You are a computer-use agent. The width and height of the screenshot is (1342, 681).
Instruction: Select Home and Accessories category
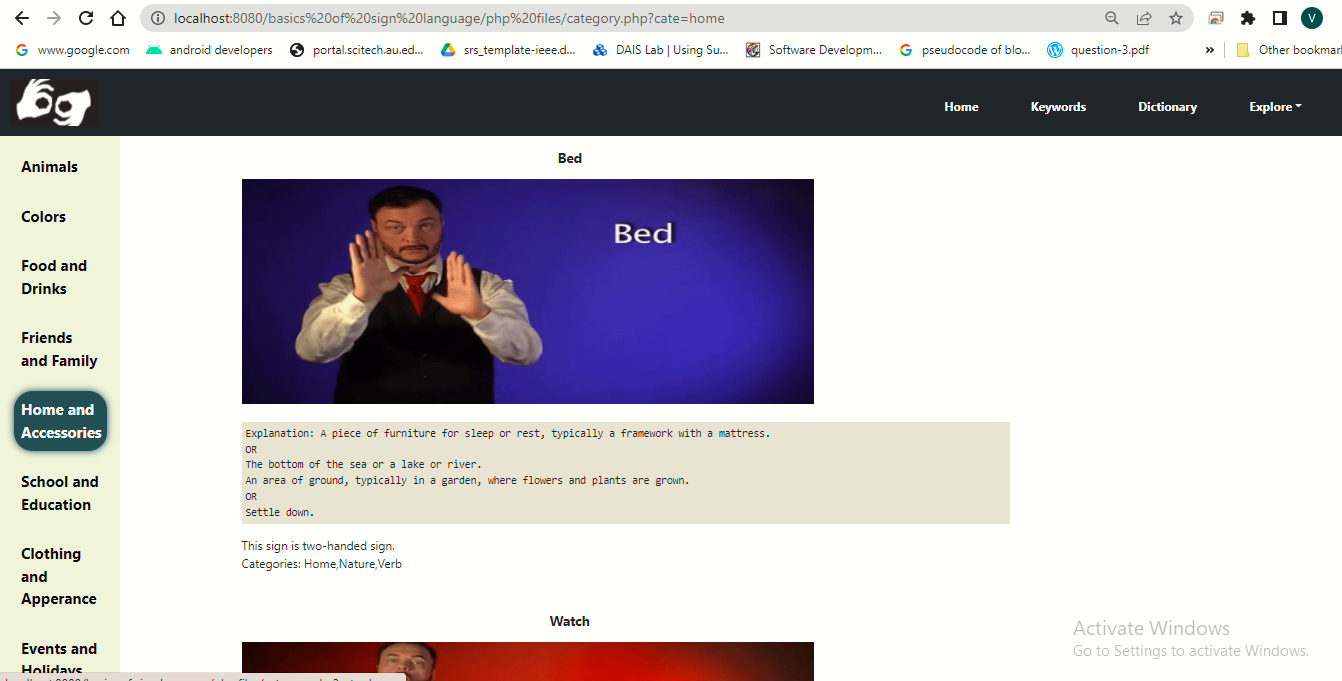click(x=60, y=421)
